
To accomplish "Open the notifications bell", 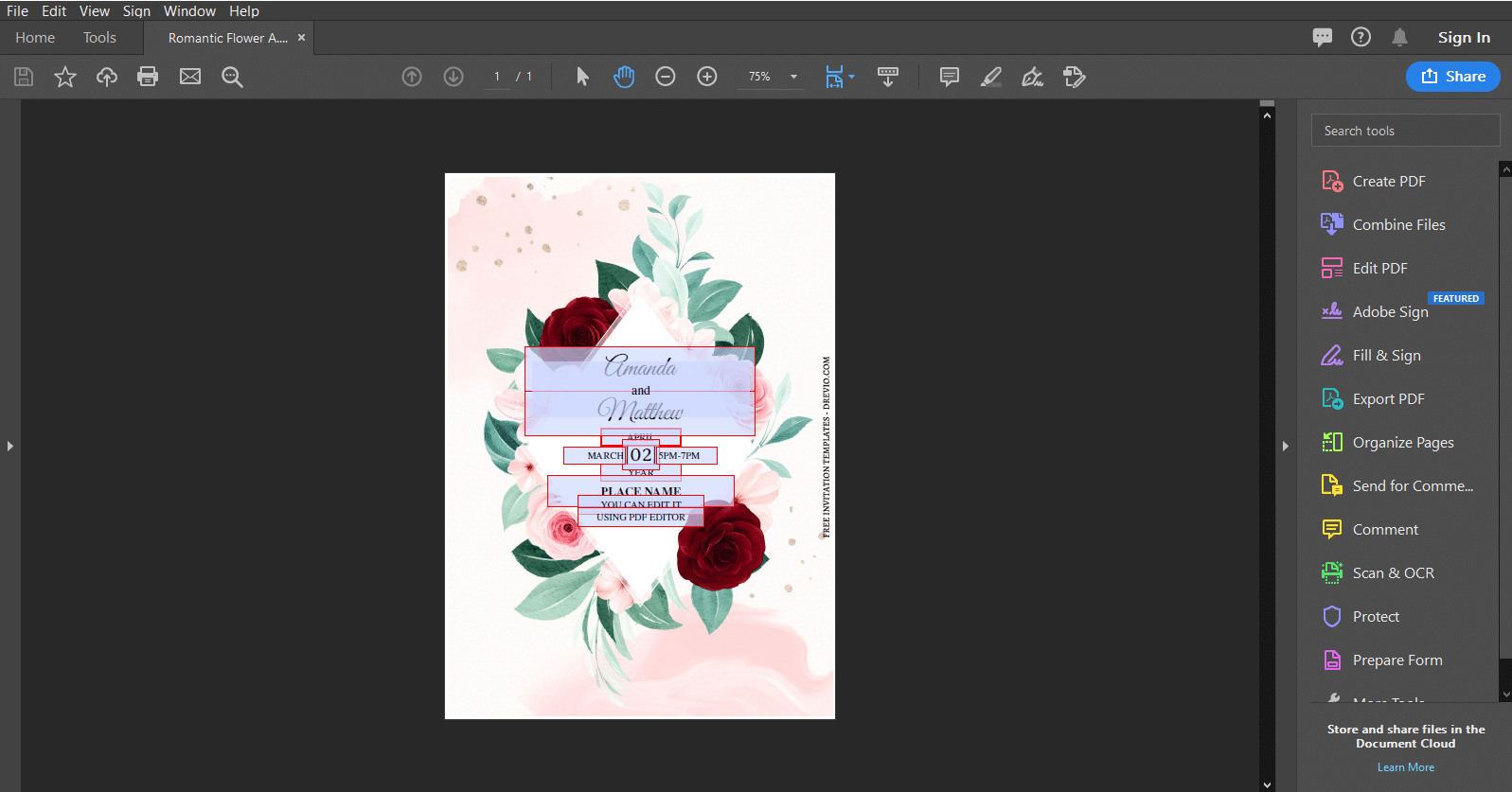I will [1399, 38].
